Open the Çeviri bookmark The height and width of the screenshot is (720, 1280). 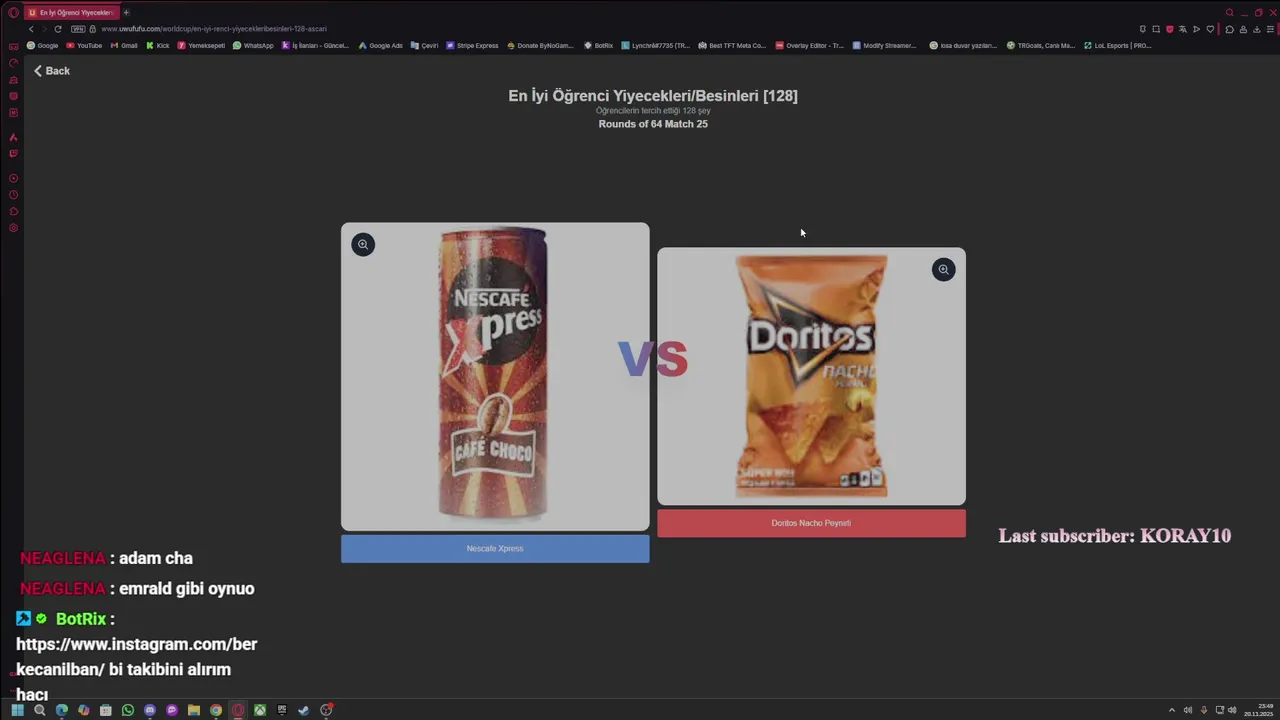point(425,46)
